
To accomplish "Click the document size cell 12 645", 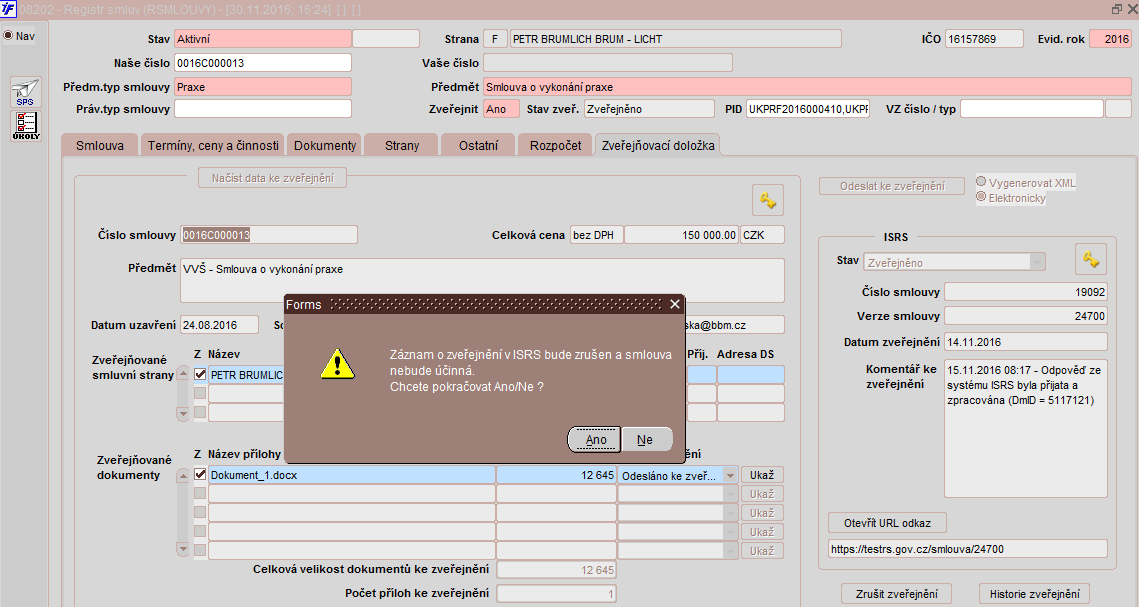I will tap(556, 475).
